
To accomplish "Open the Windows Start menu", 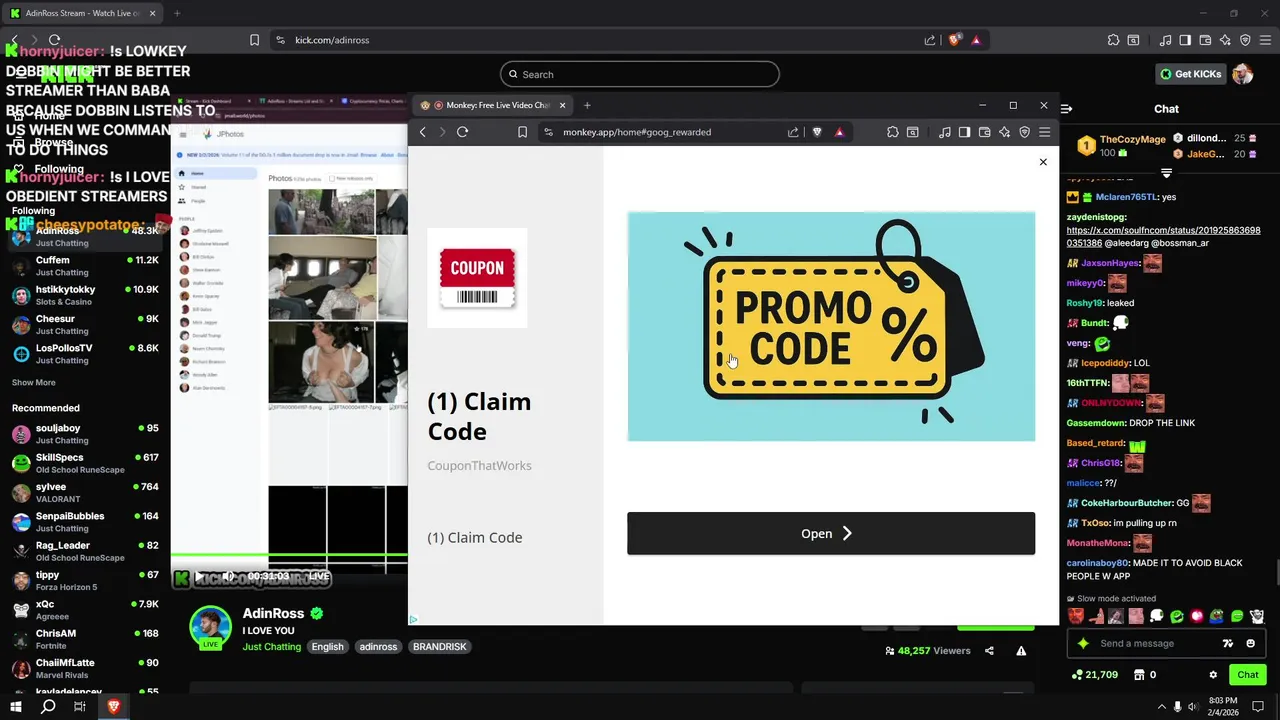I will pos(15,706).
